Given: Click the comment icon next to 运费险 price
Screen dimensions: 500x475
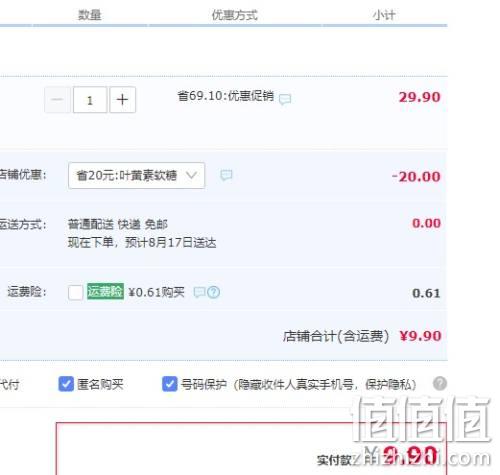Looking at the screenshot, I should (x=199, y=292).
